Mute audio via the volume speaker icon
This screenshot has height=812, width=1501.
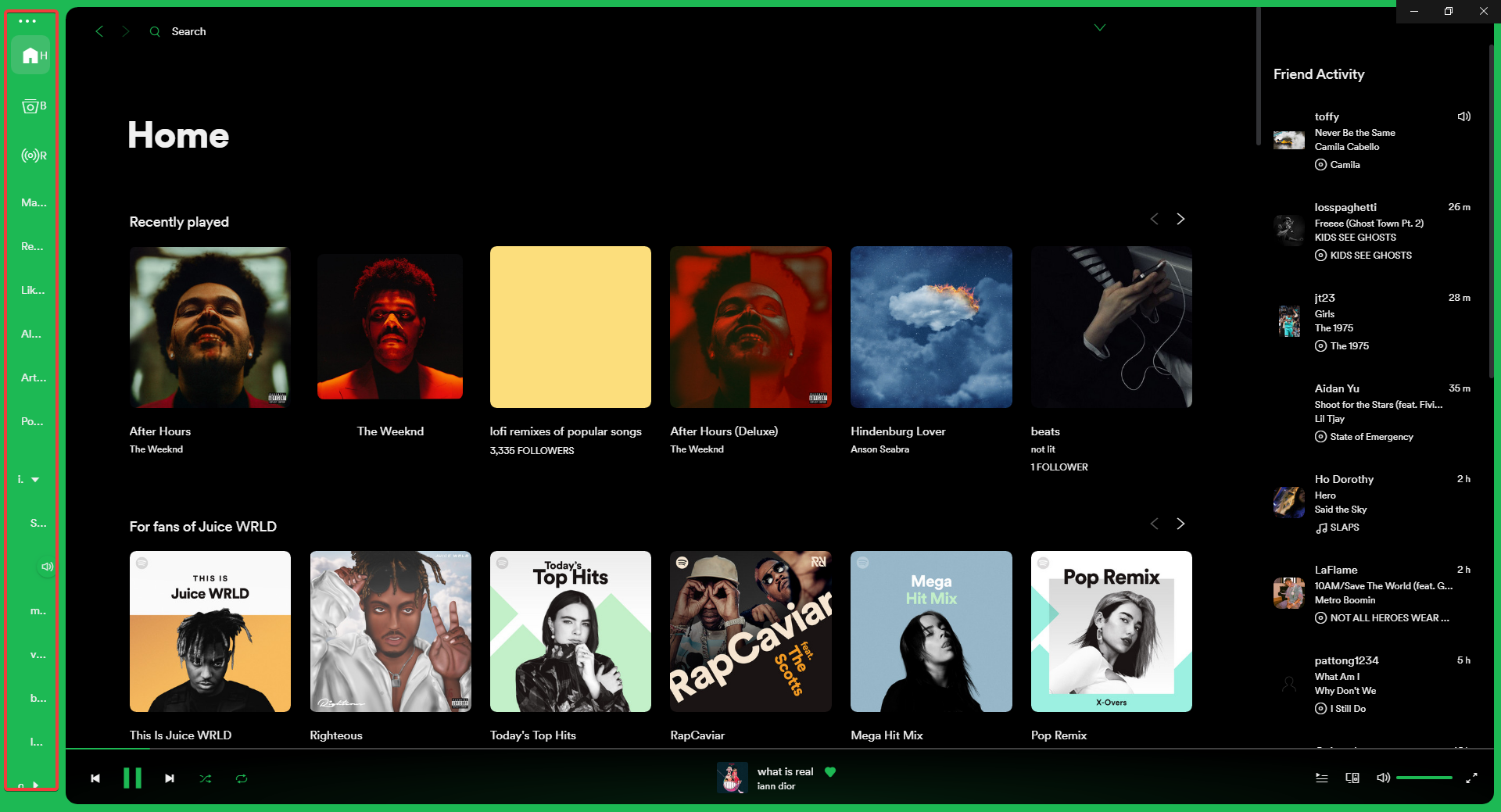[1384, 778]
